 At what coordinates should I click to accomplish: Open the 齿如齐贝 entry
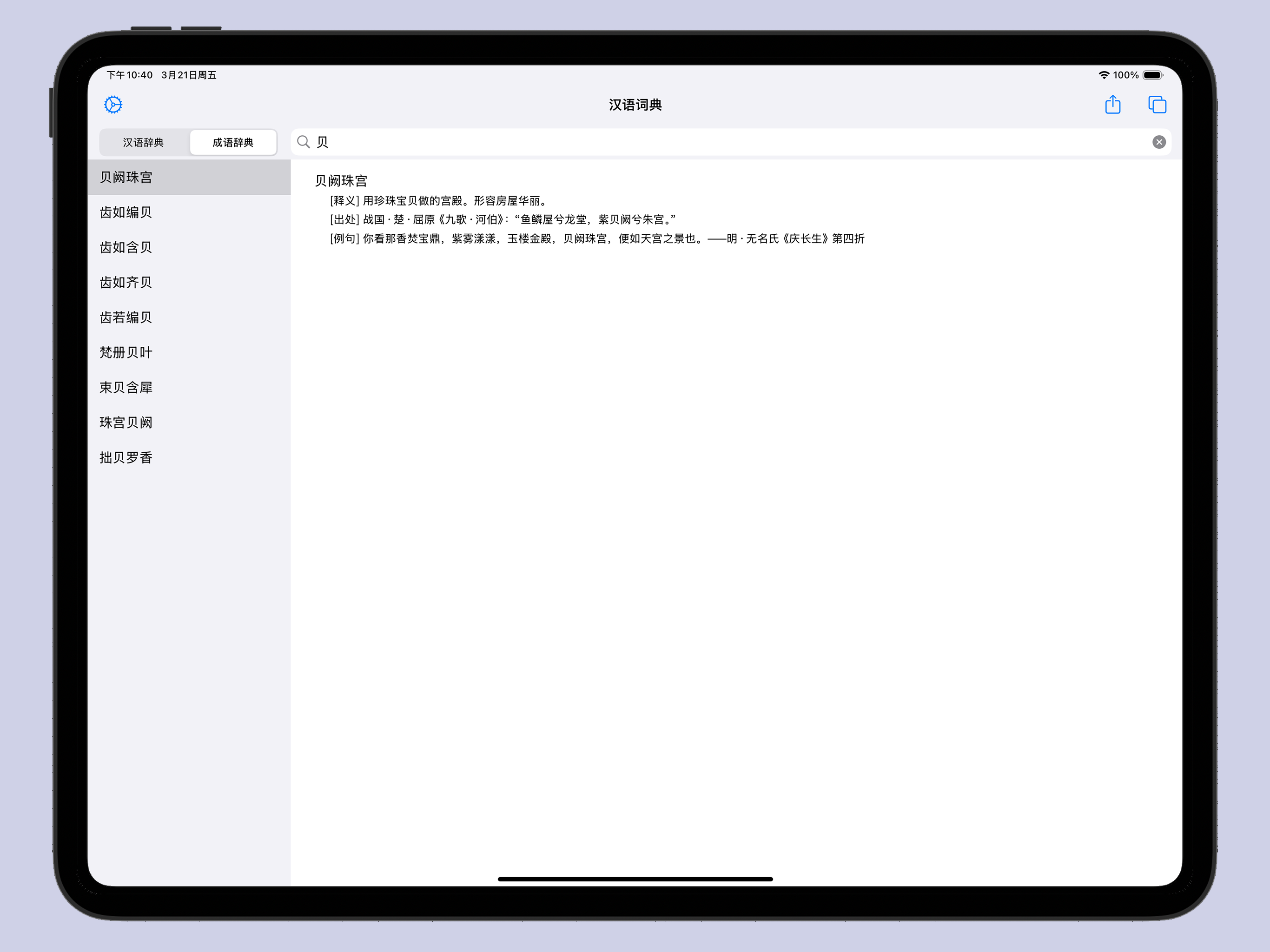(x=189, y=283)
